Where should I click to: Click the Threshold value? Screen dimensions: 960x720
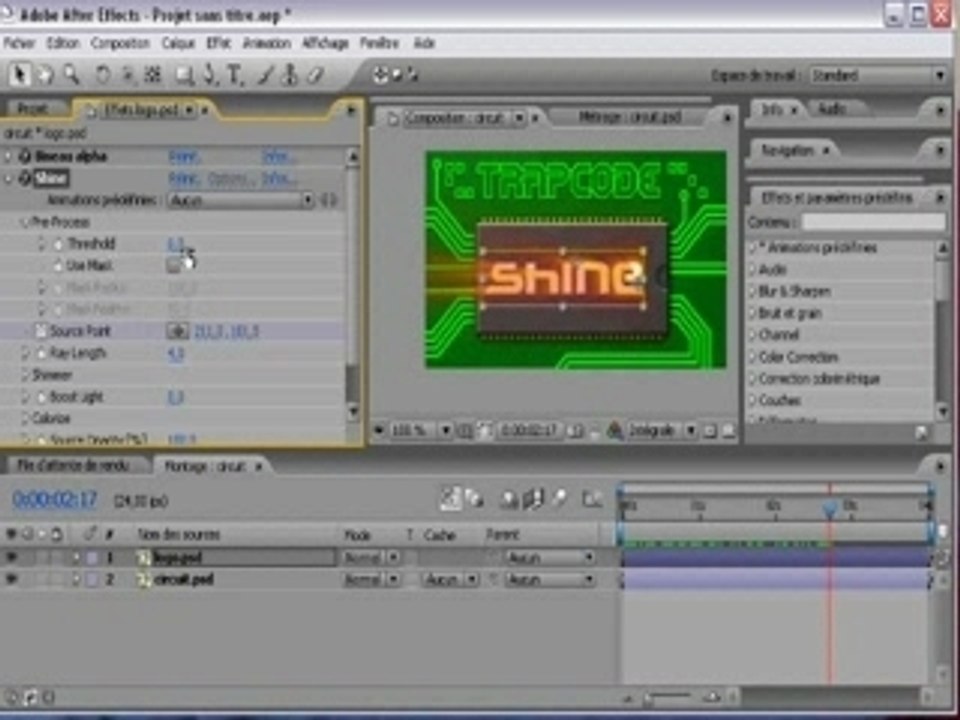pos(175,244)
